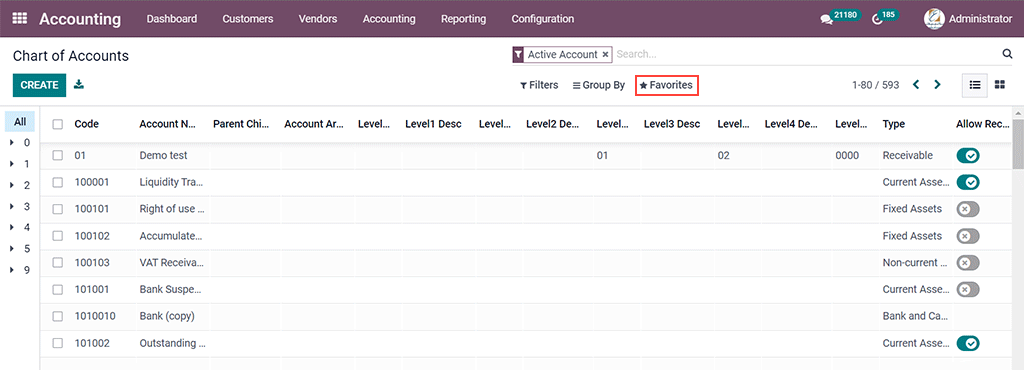This screenshot has height=370, width=1024.
Task: Open the Customers menu
Action: pos(248,19)
